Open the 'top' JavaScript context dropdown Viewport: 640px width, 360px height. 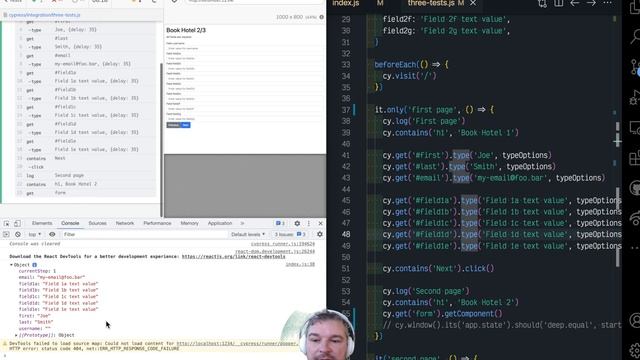[35, 235]
